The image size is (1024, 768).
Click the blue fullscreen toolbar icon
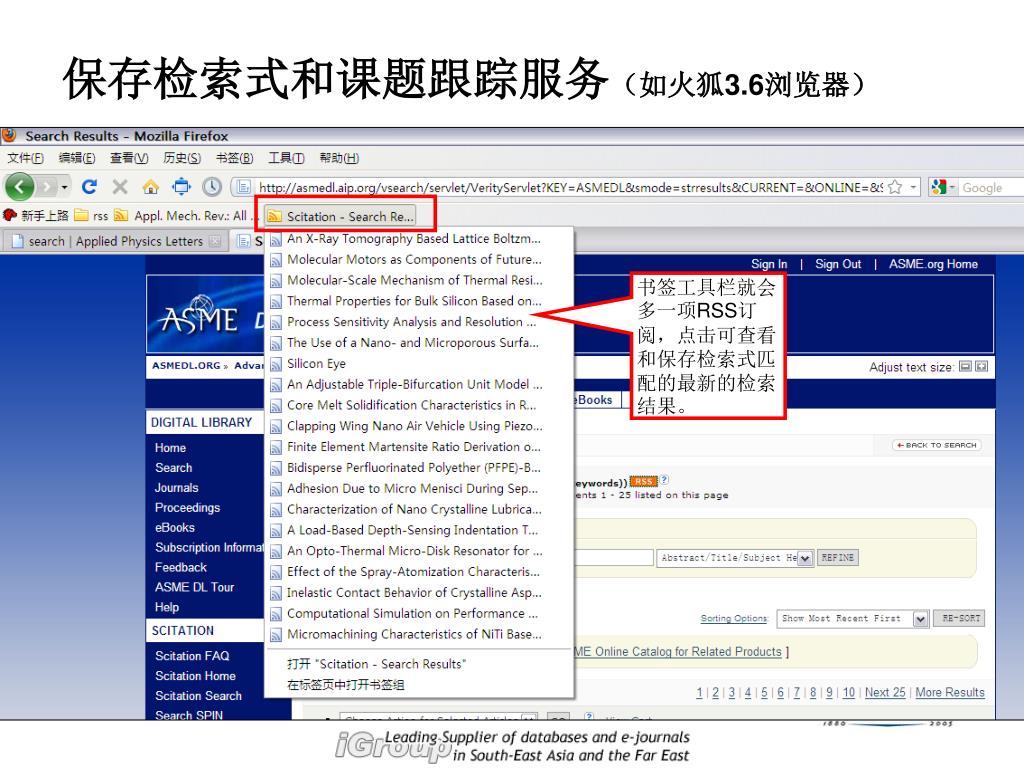pyautogui.click(x=182, y=187)
